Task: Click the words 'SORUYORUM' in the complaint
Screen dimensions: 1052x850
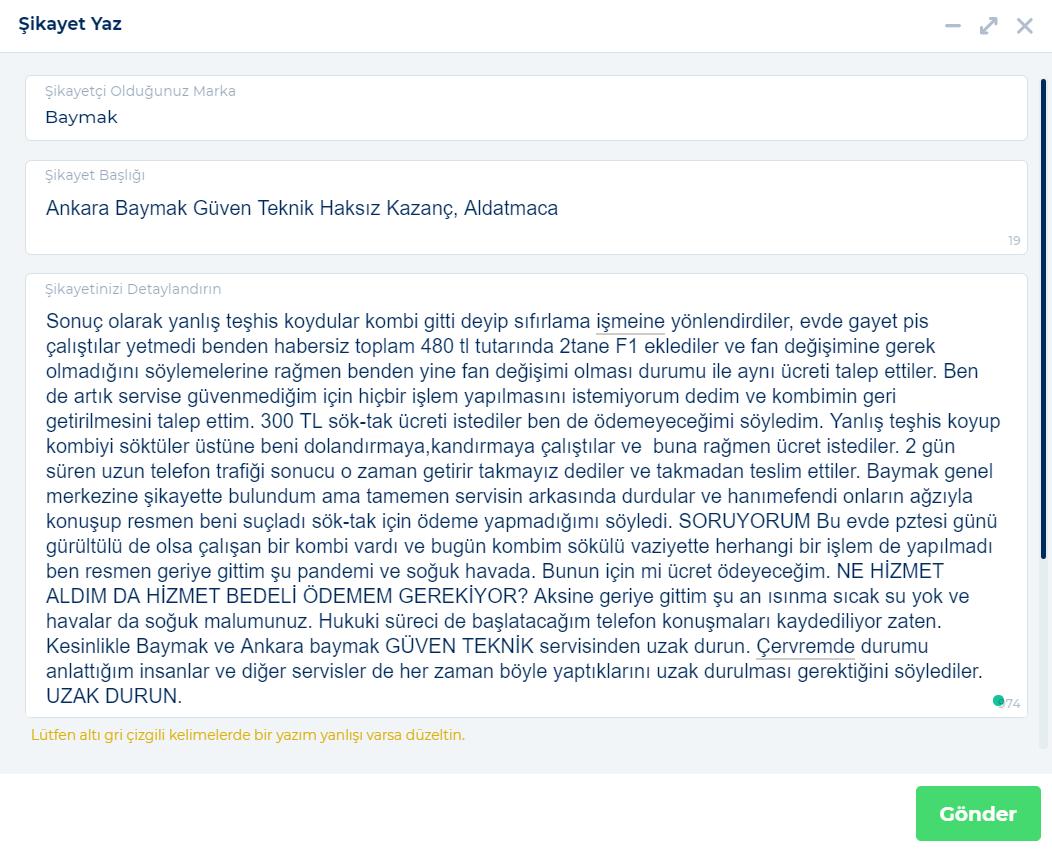Action: tap(745, 521)
